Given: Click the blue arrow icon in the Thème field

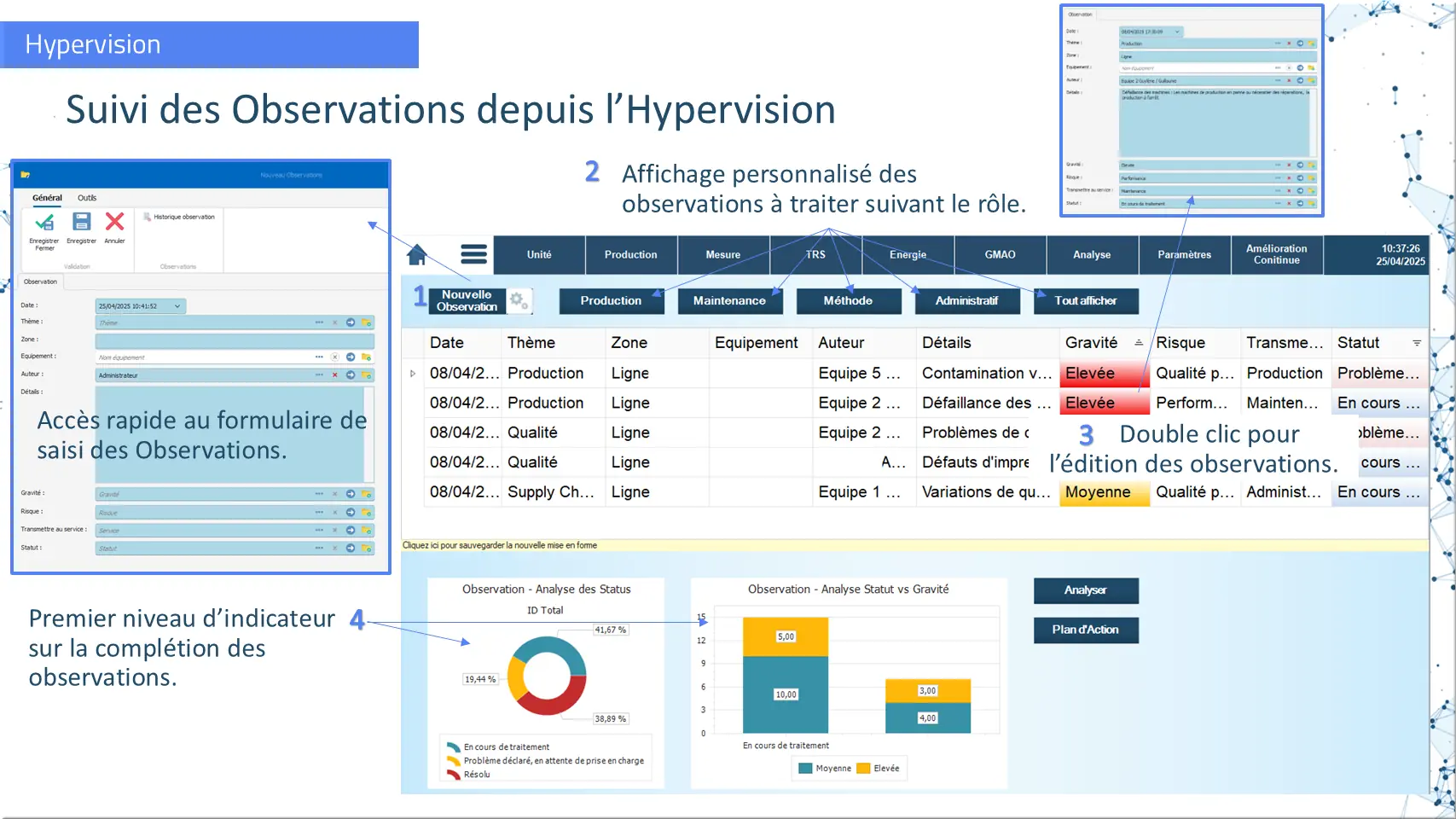Looking at the screenshot, I should click(351, 322).
